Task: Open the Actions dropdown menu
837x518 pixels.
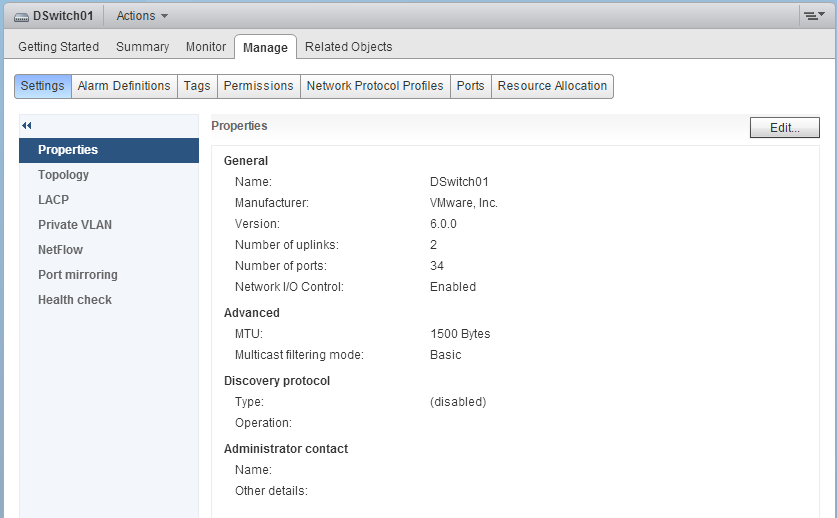Action: point(142,16)
